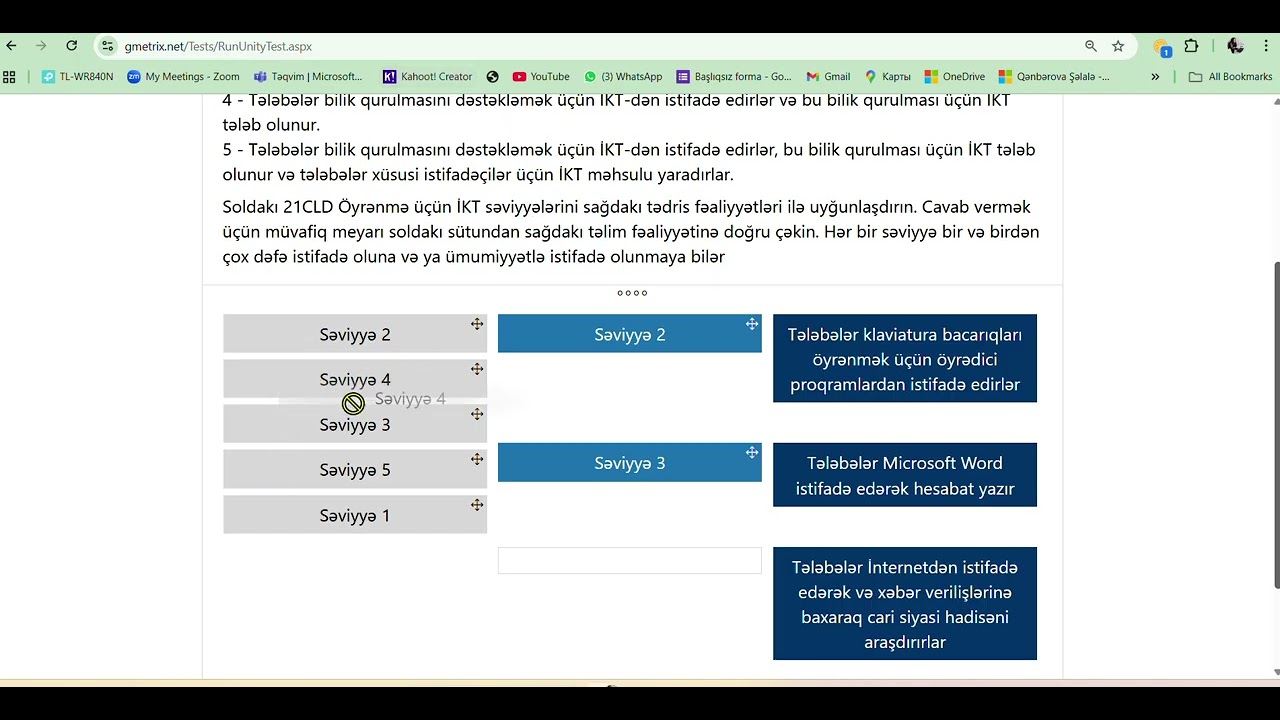This screenshot has height=720, width=1280.
Task: Click the scrollbar down arrow
Action: (x=1275, y=673)
